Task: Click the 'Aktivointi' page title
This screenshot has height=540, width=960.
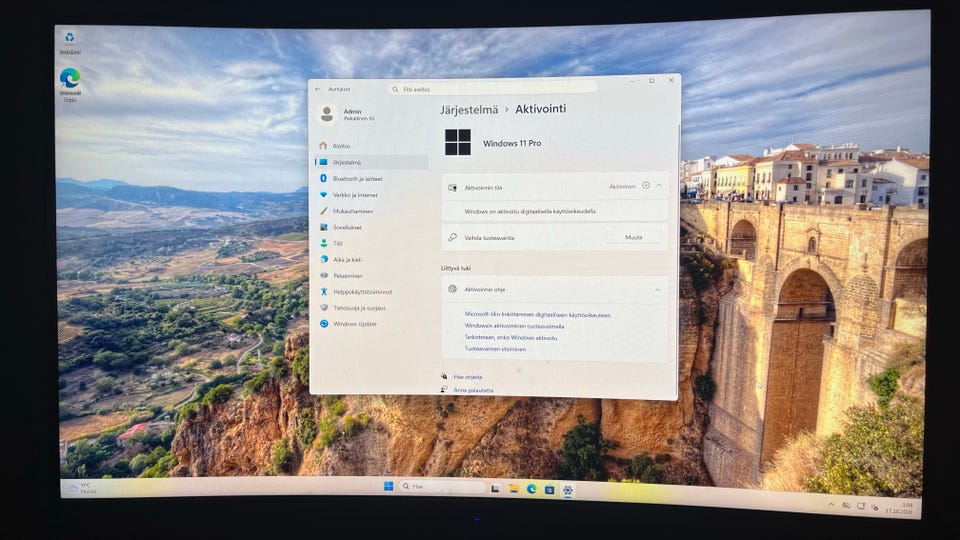Action: (541, 109)
